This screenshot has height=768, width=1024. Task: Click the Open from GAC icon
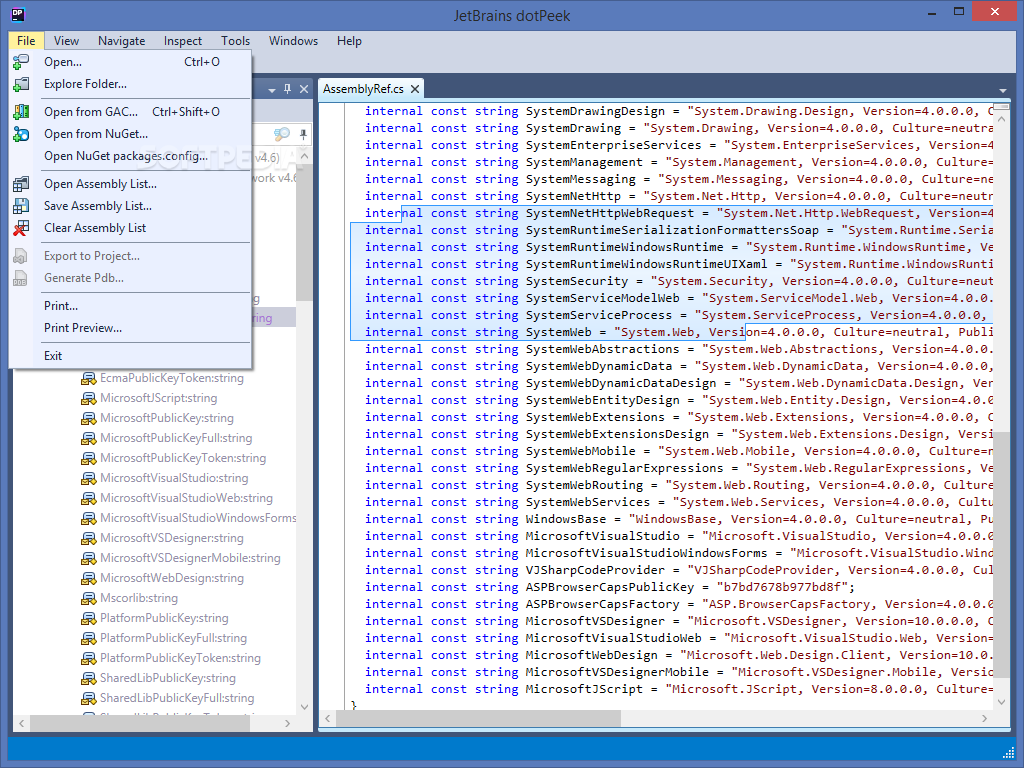[21, 112]
